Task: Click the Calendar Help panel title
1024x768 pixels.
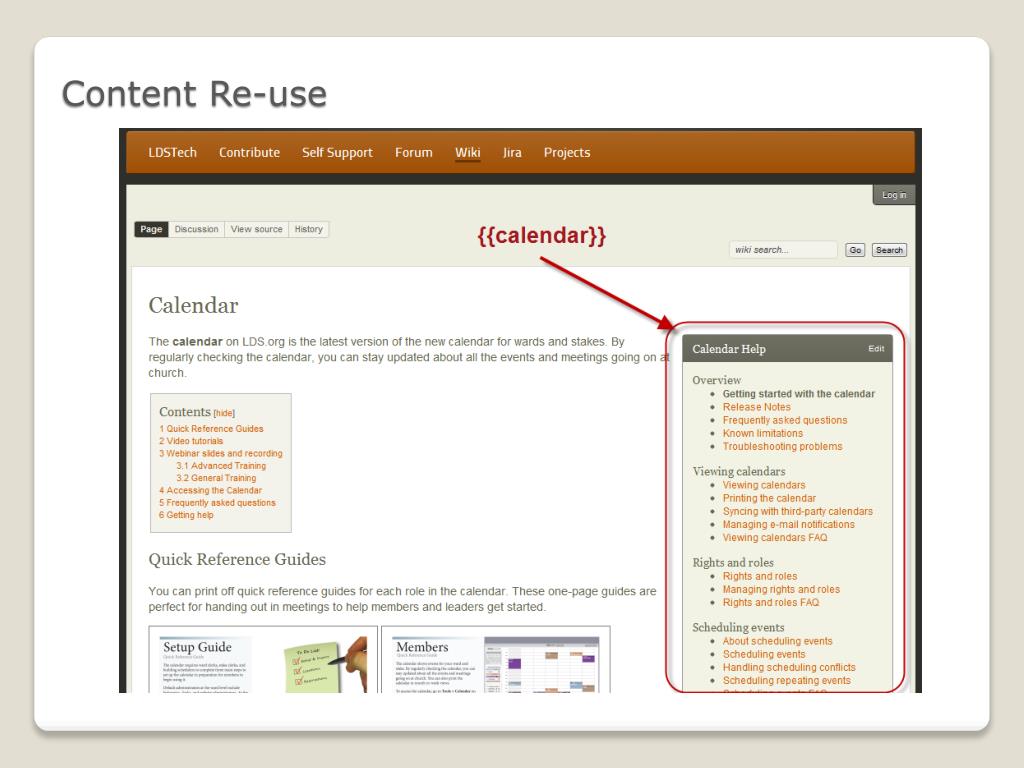Action: click(x=729, y=349)
